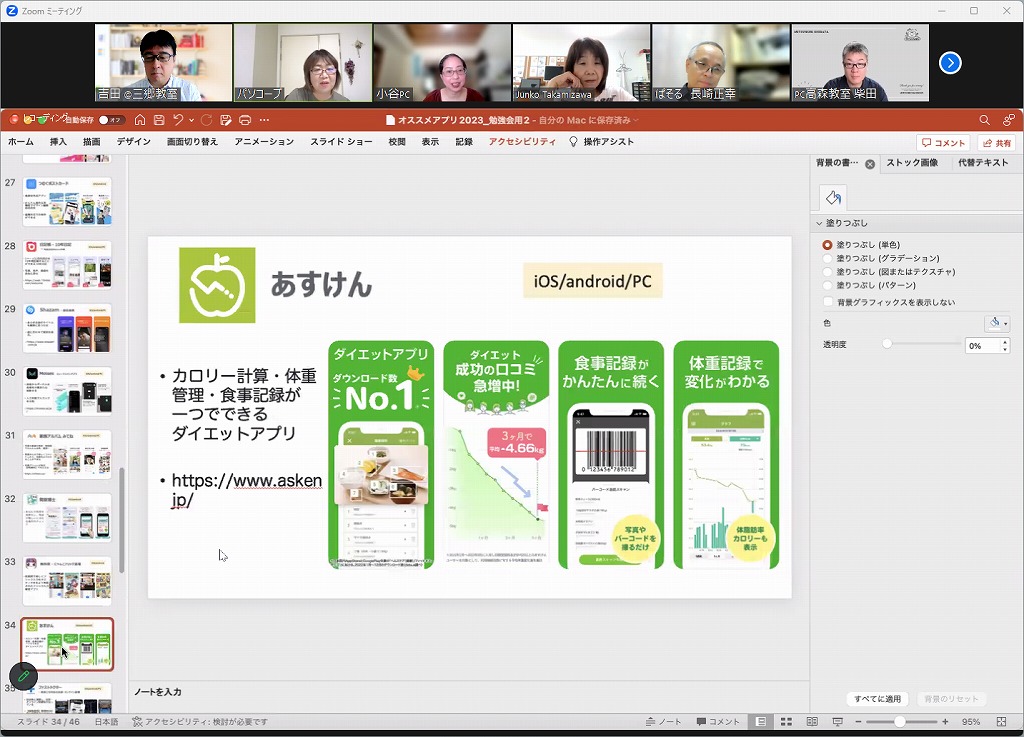This screenshot has height=737, width=1024.
Task: Open the search magnifier in the title bar
Action: [985, 120]
